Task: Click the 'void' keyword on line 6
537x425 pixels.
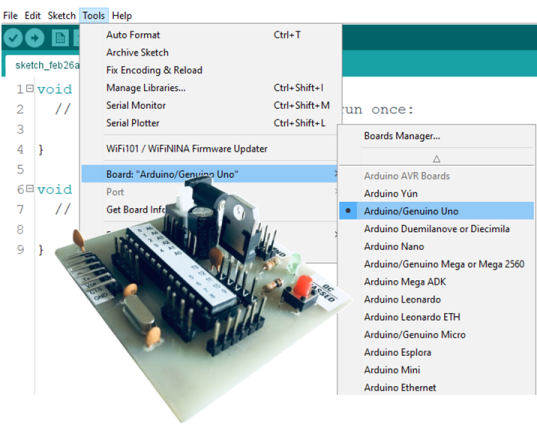Action: (x=55, y=189)
